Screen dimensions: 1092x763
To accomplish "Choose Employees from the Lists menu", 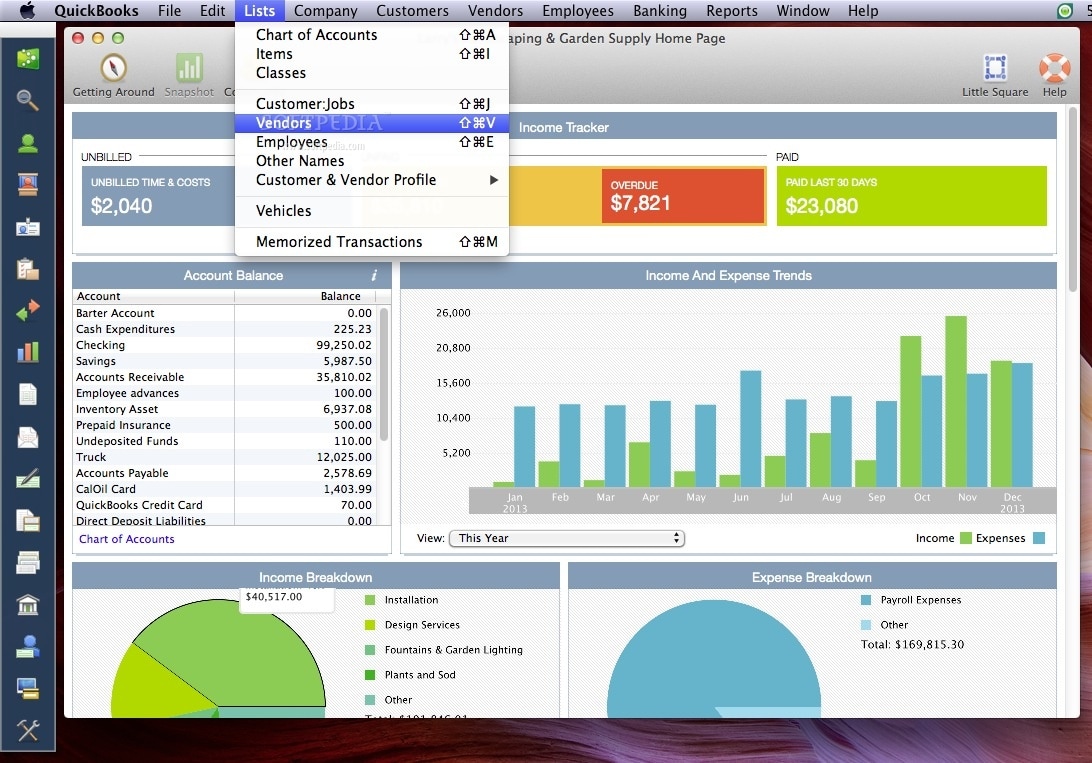I will pos(372,142).
